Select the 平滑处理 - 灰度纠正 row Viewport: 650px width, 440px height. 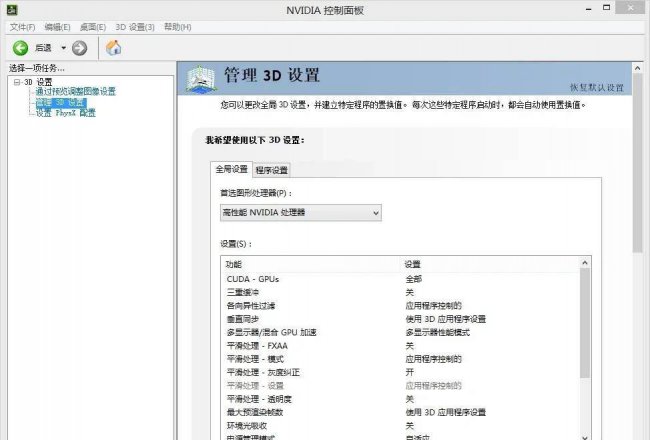tap(400, 372)
